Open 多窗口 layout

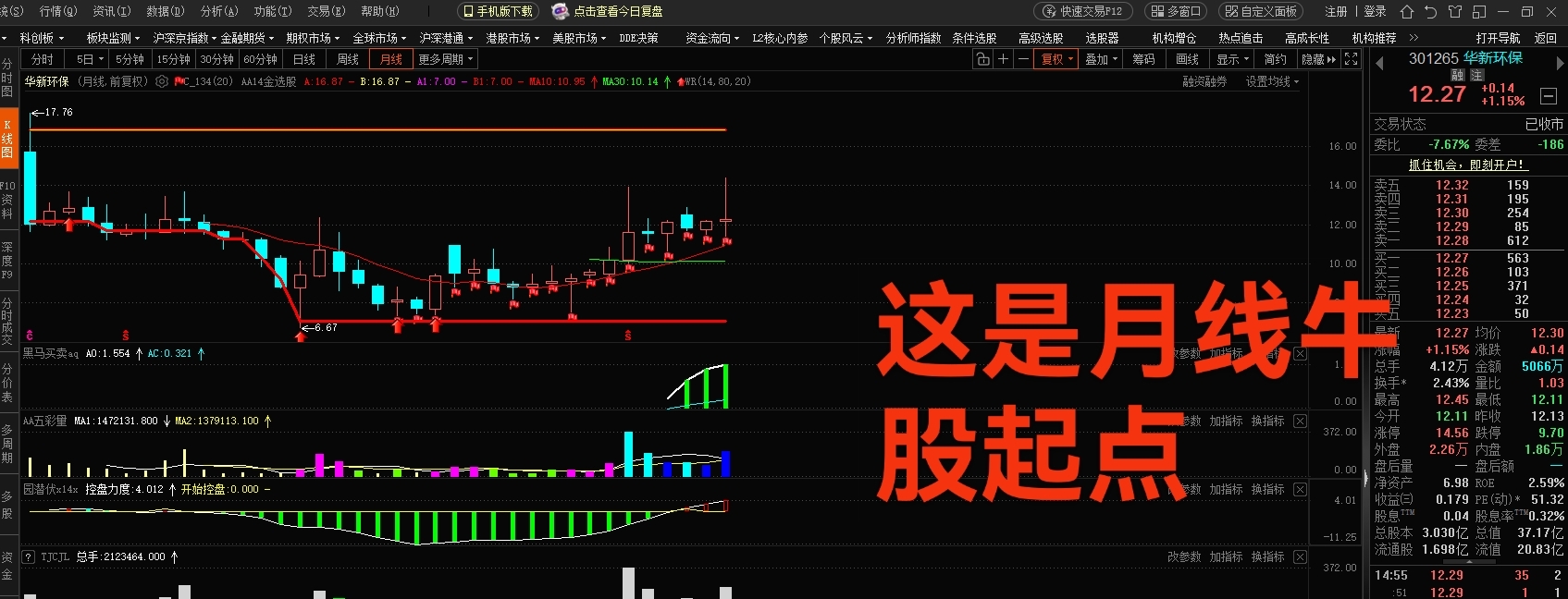point(1176,11)
